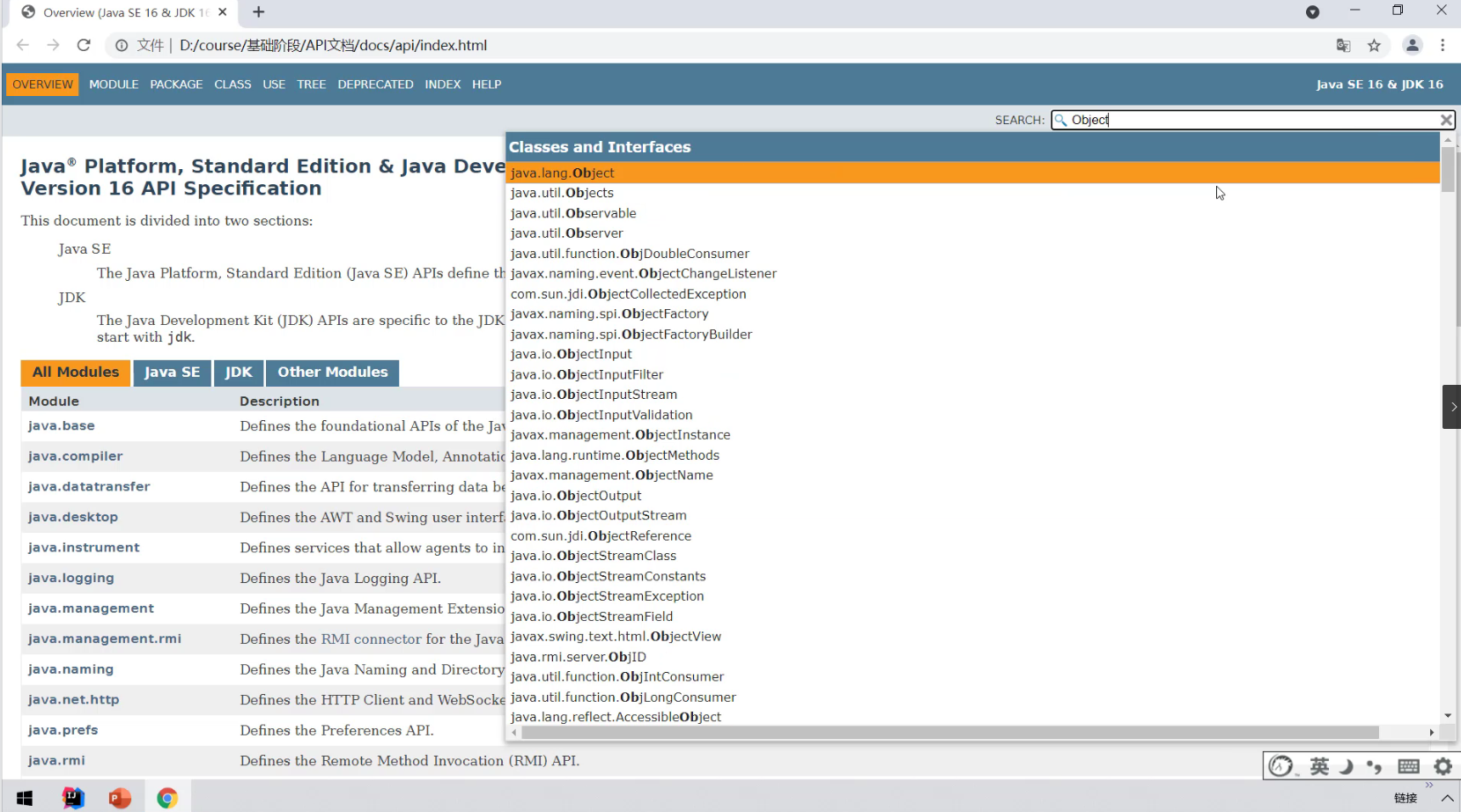Image resolution: width=1461 pixels, height=812 pixels.
Task: Open the java.prefs module link
Action: point(63,730)
